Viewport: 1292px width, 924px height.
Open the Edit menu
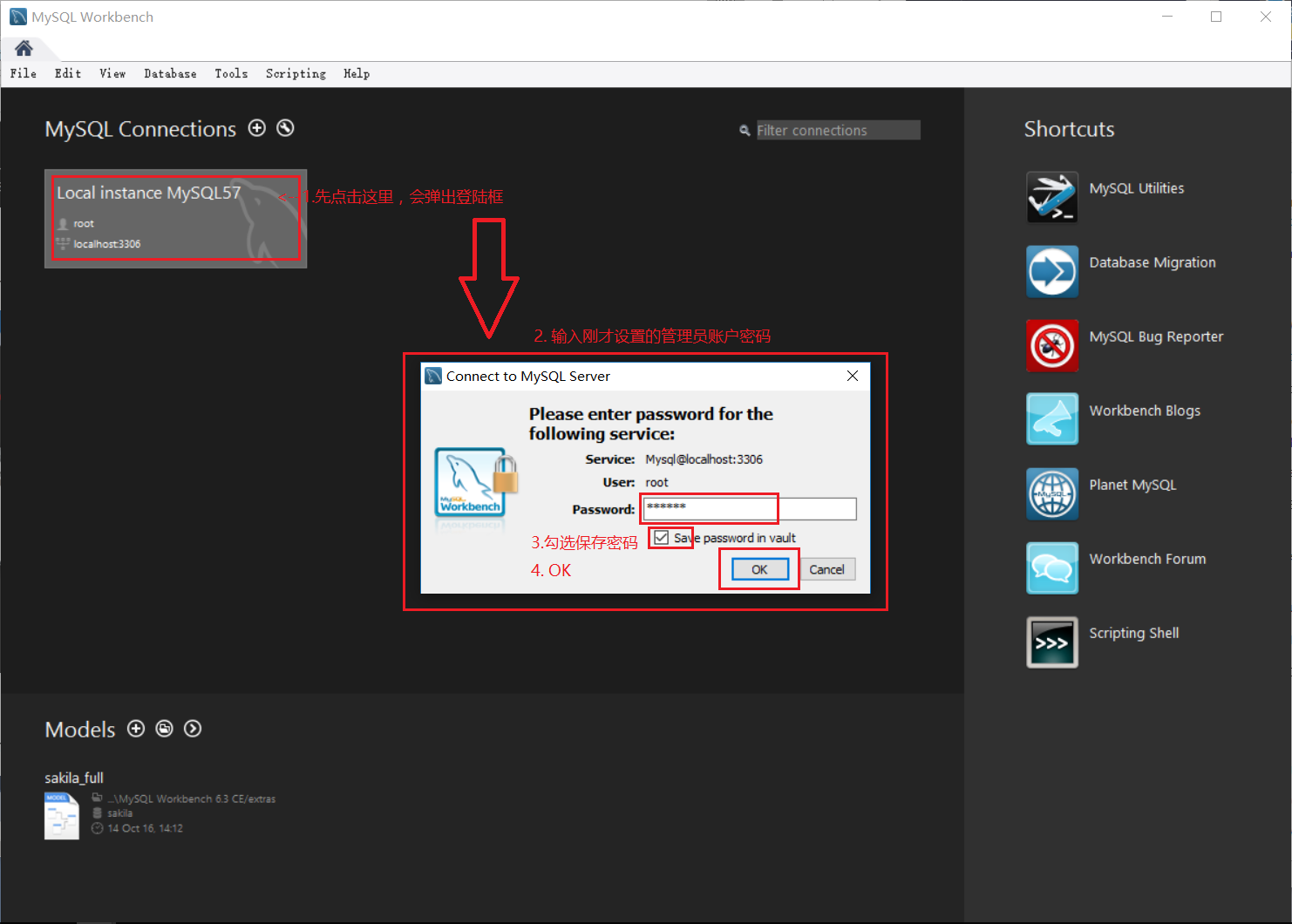(x=68, y=74)
